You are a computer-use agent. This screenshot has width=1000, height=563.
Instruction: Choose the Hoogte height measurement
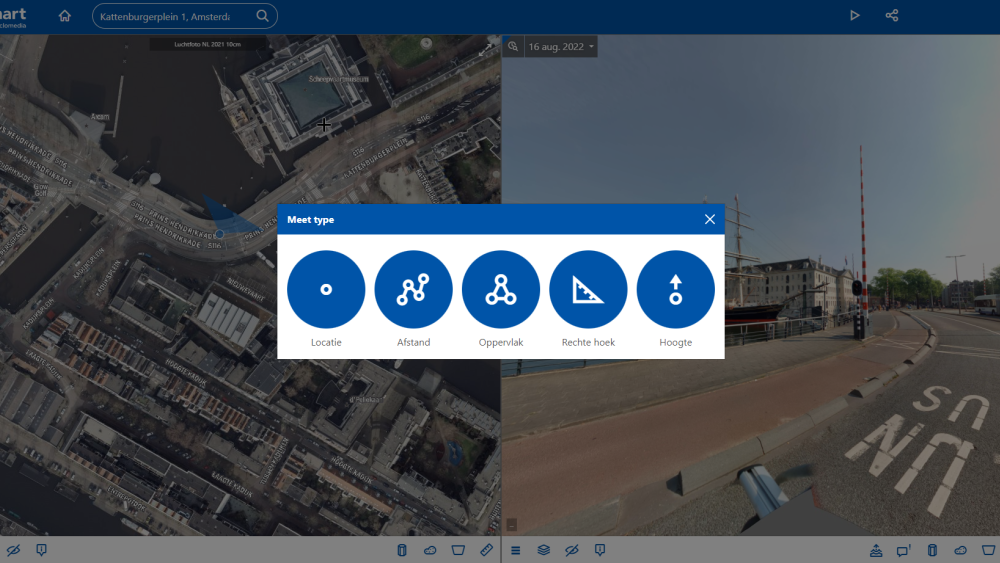(675, 289)
